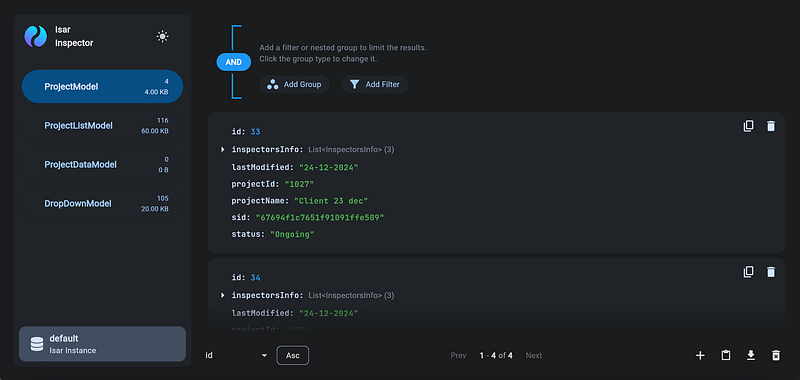This screenshot has height=380, width=800.
Task: Select the default Isar Instance
Action: [x=102, y=344]
